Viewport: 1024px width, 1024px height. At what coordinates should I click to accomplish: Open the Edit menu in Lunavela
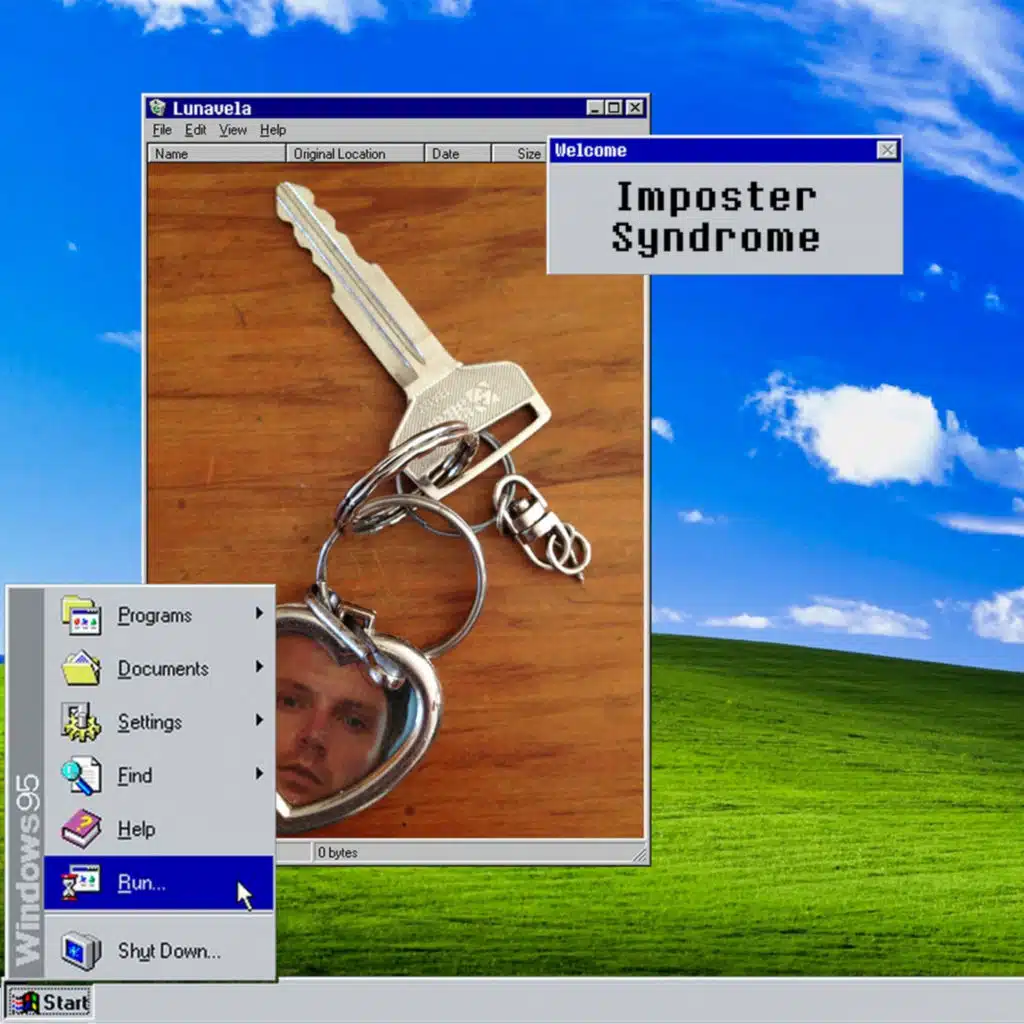[195, 130]
